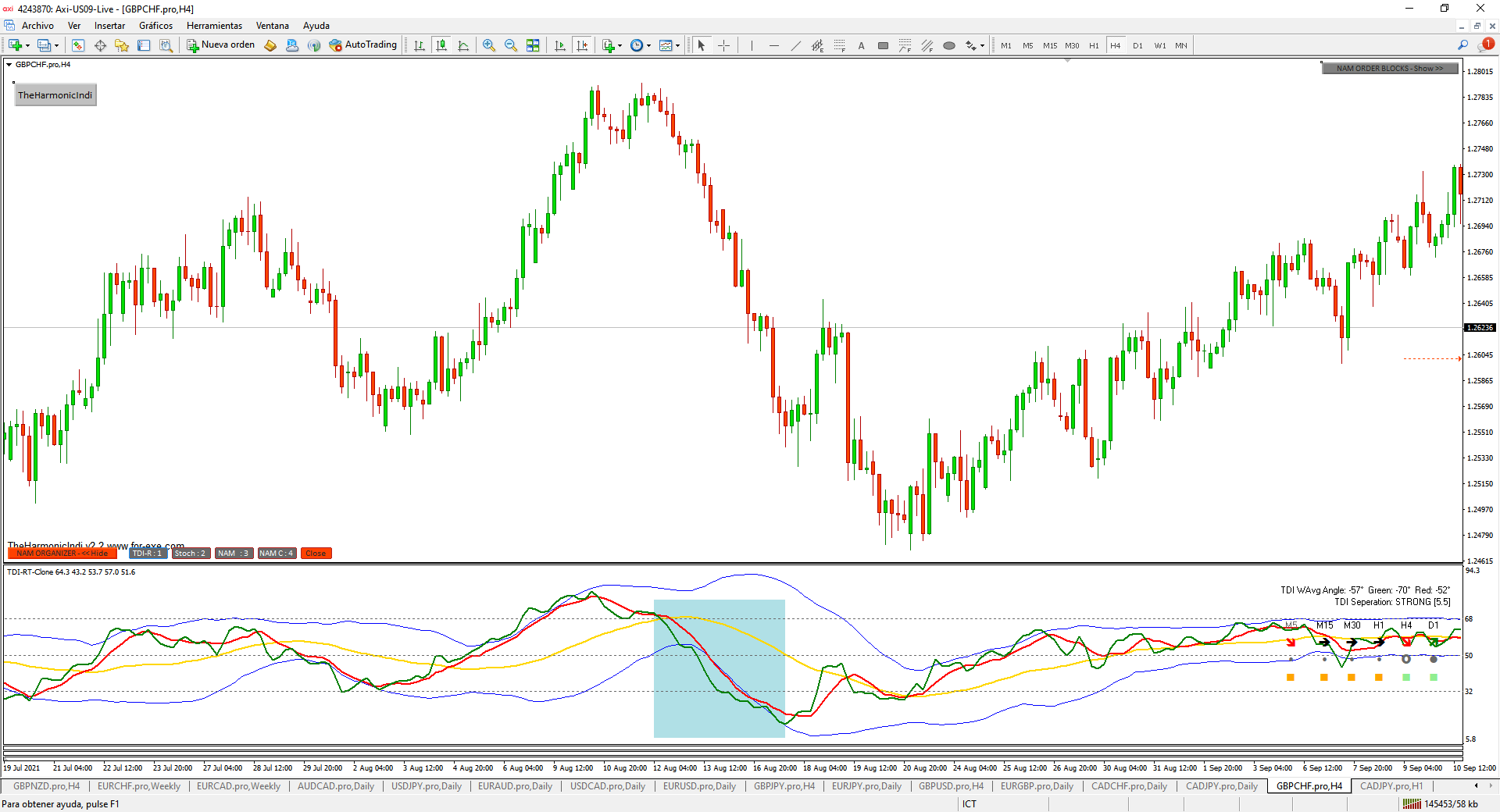This screenshot has height=812, width=1500.
Task: Select the crosshair cursor tool
Action: (x=723, y=45)
